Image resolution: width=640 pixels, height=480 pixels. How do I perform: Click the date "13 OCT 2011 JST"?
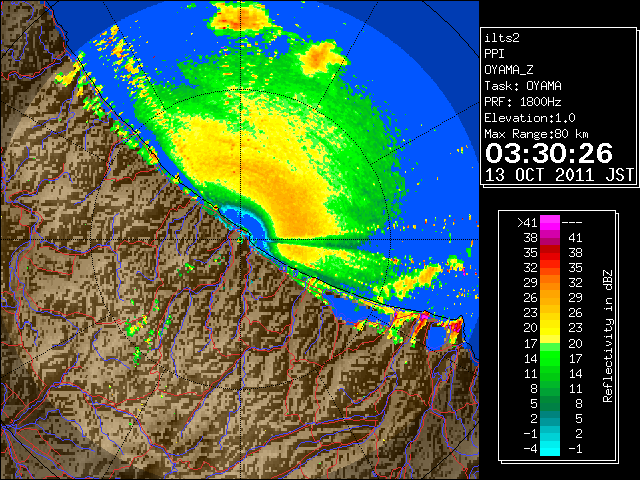coord(559,175)
